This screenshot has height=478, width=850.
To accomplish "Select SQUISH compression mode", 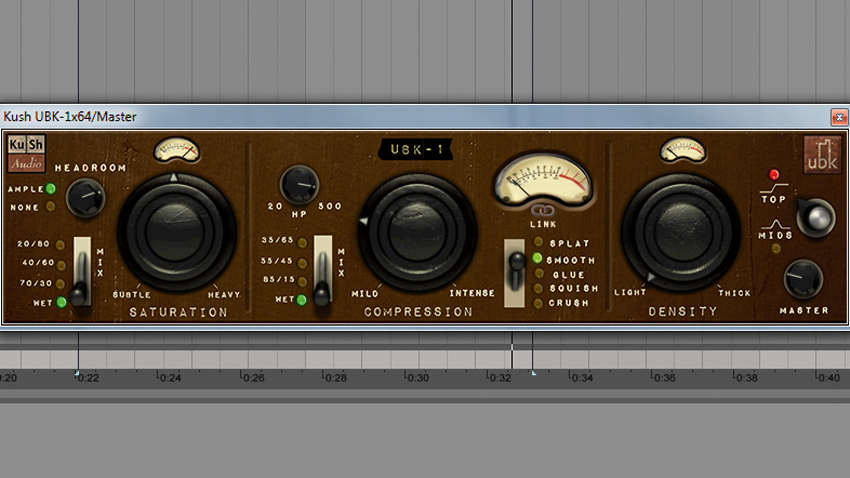I will click(x=538, y=288).
